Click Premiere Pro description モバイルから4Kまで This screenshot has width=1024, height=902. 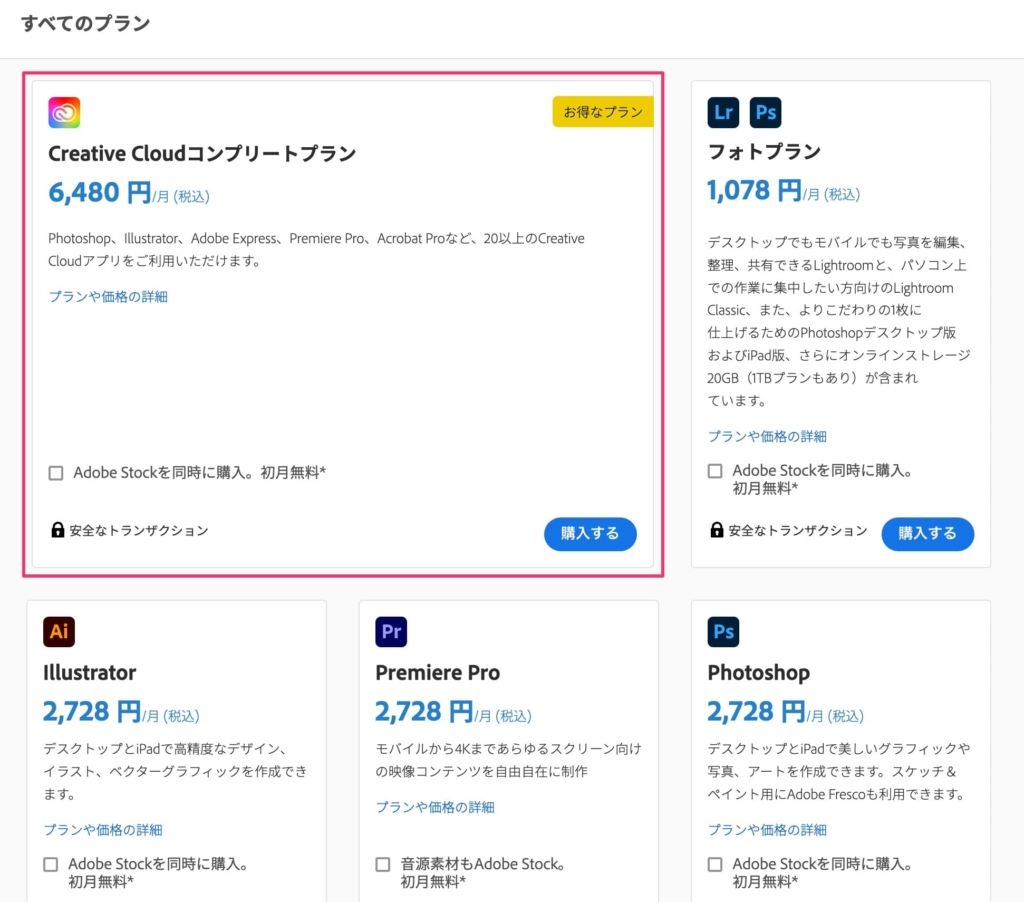click(x=508, y=760)
